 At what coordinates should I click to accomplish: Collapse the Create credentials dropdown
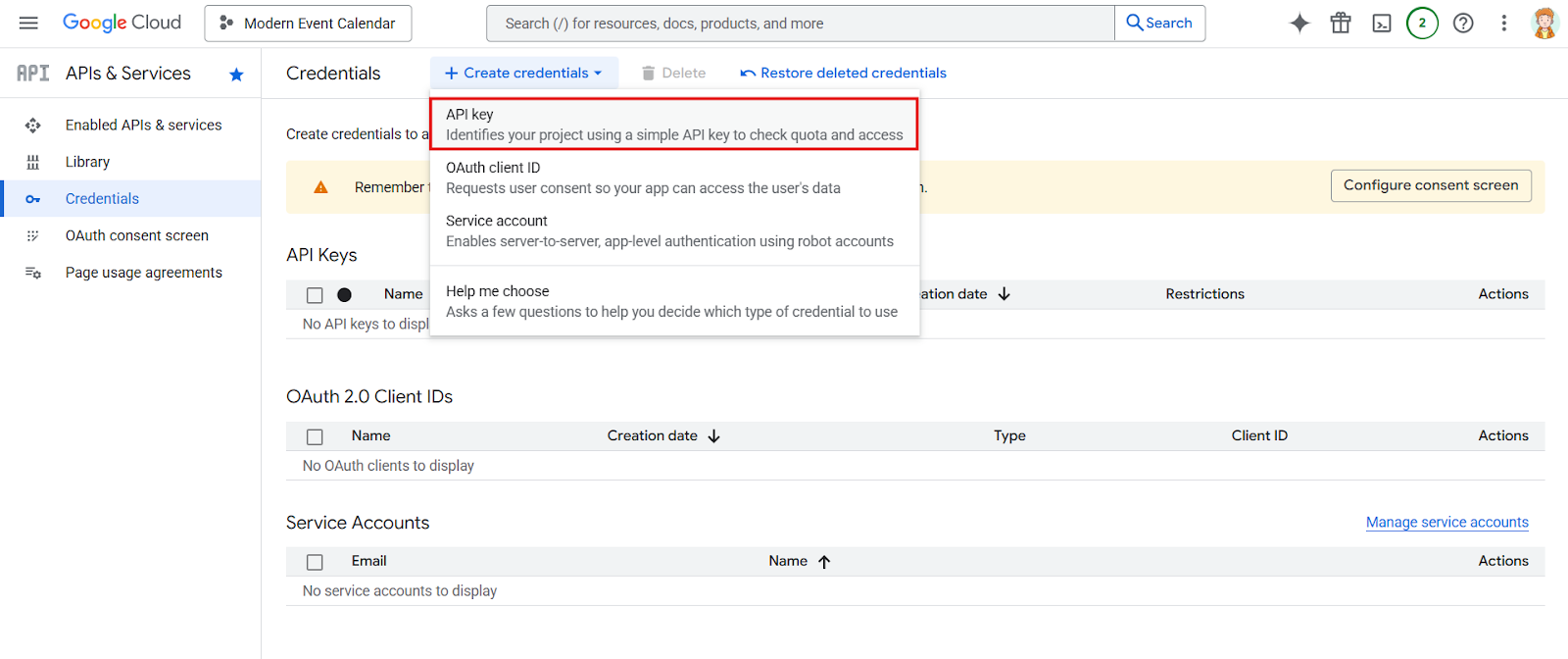[523, 73]
